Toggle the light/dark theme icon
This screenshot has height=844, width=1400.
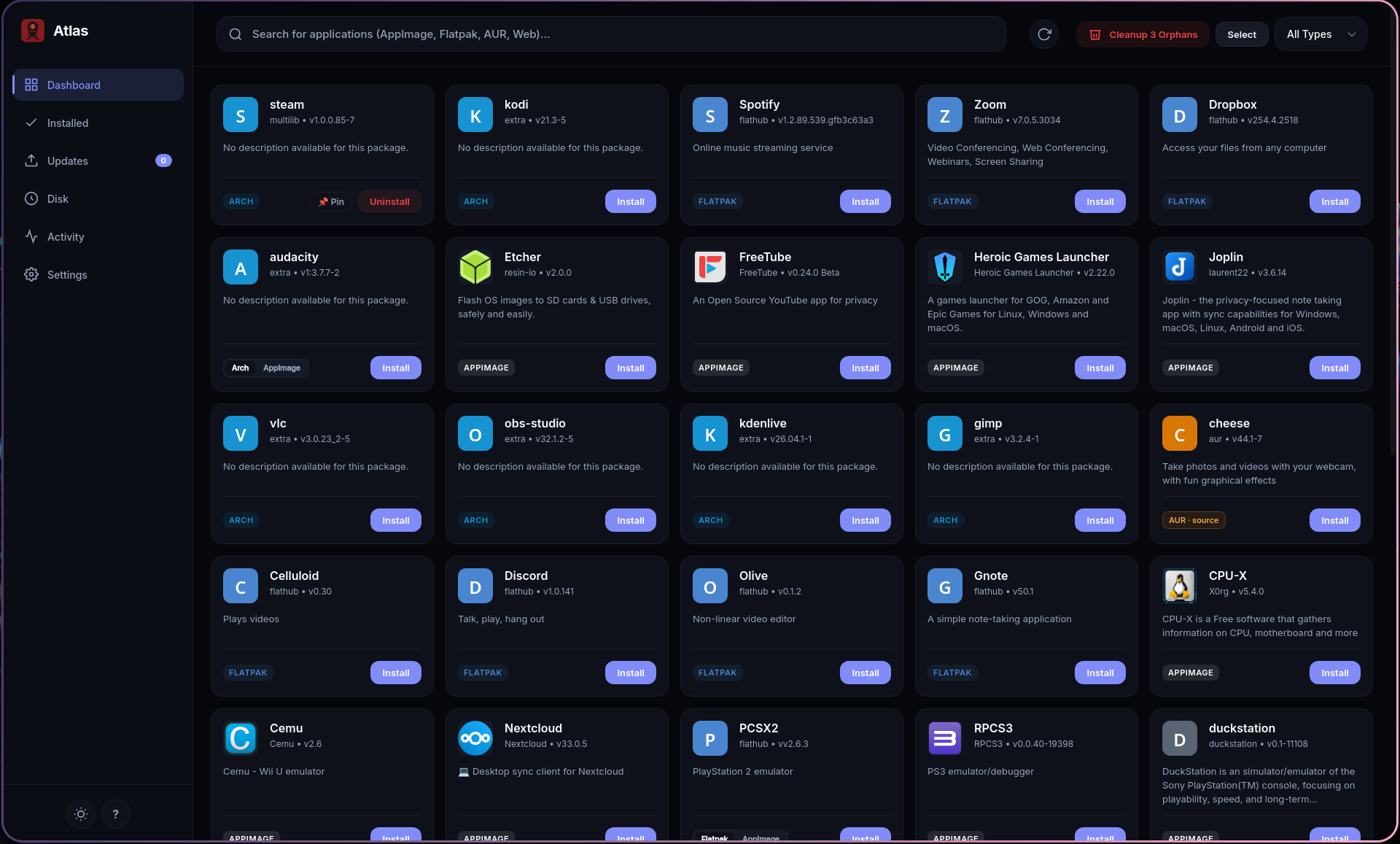81,814
